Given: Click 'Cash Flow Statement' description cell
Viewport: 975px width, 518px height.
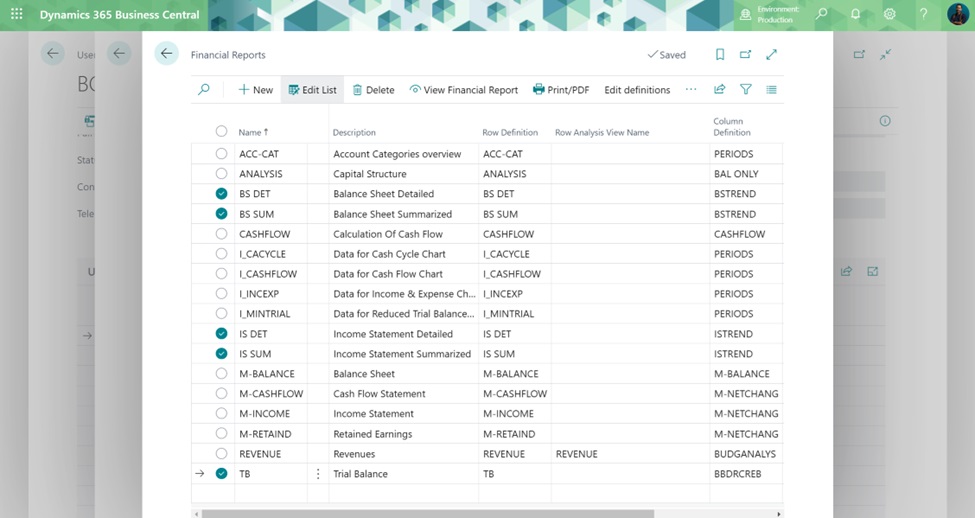Looking at the screenshot, I should coord(403,394).
